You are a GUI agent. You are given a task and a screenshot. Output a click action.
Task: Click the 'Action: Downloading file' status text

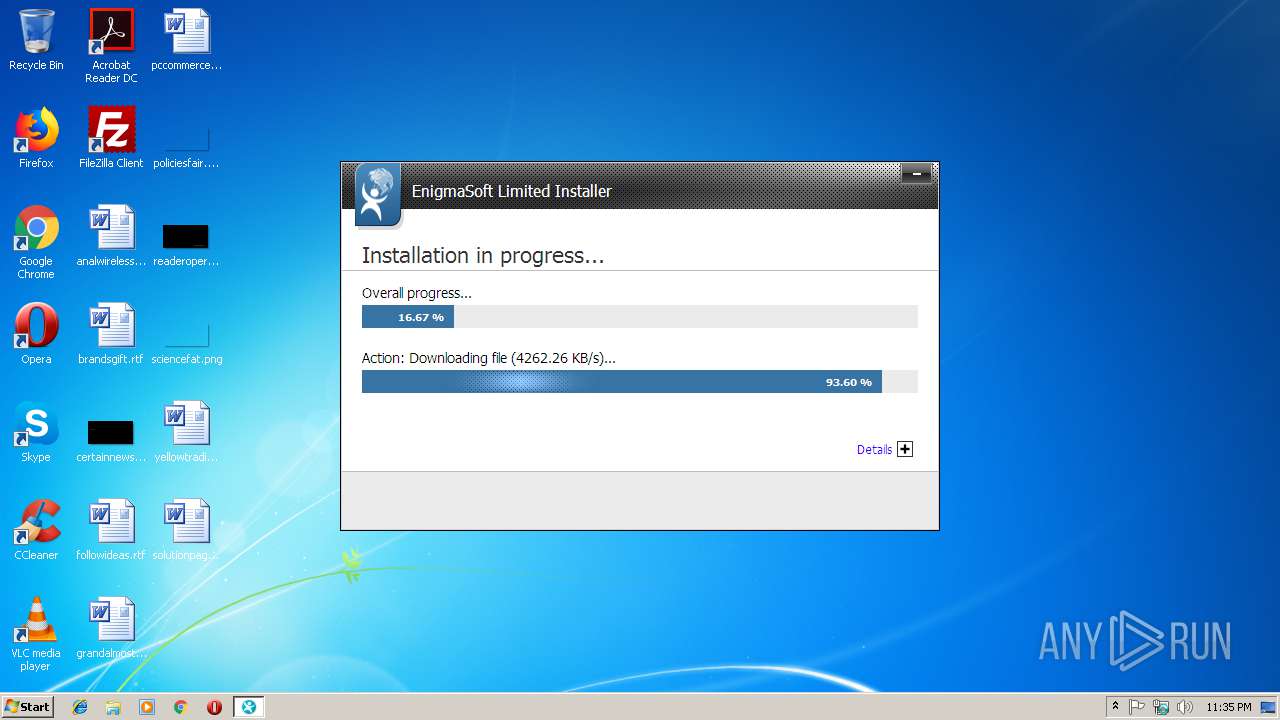[x=489, y=358]
